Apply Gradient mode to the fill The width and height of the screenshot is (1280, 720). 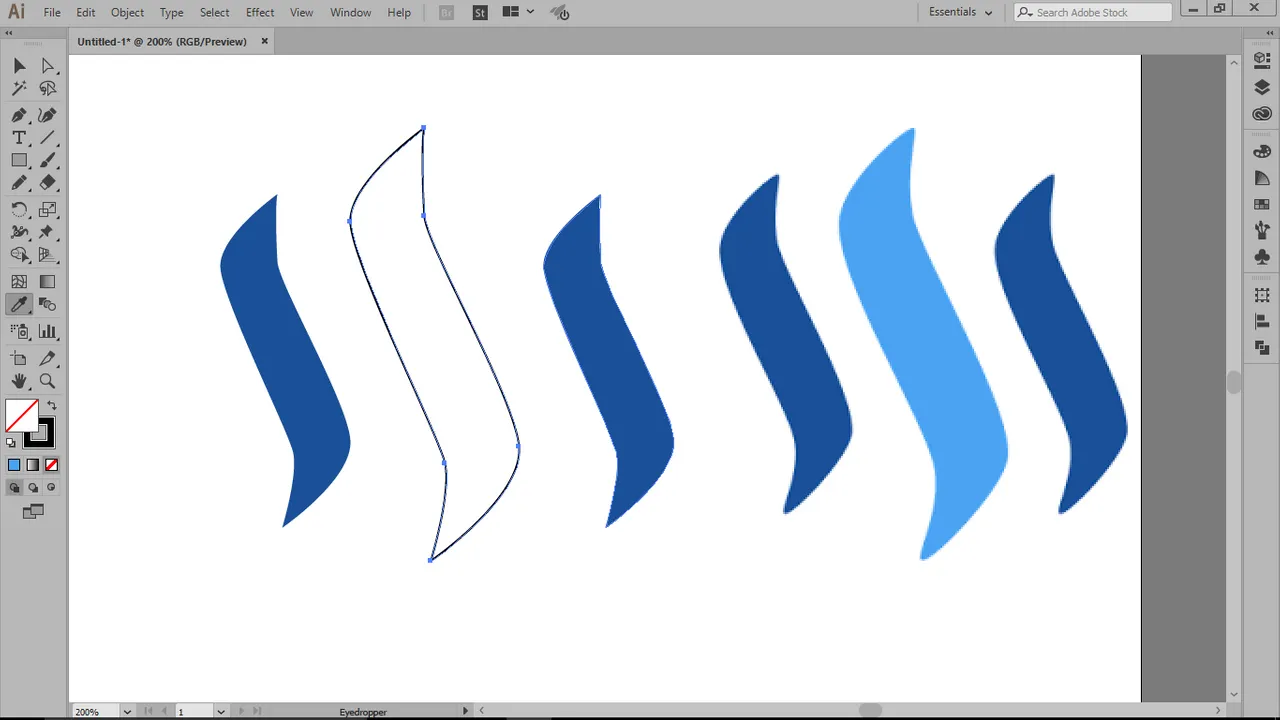[33, 465]
